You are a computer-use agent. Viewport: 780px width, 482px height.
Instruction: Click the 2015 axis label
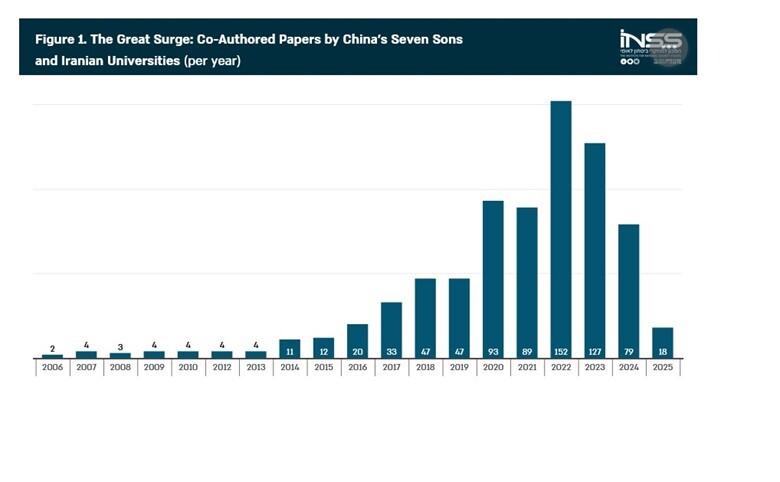(x=324, y=367)
